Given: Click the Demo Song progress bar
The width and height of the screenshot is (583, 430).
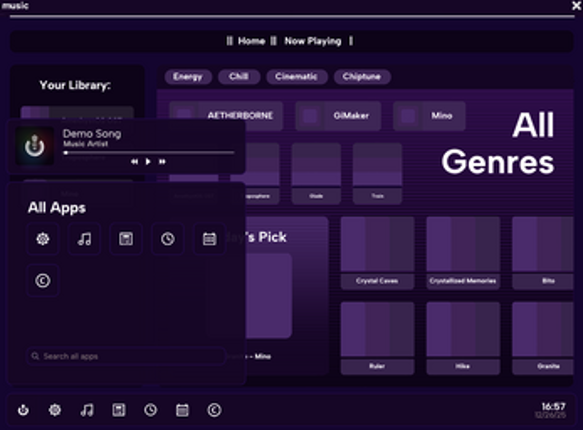Looking at the screenshot, I should 149,152.
